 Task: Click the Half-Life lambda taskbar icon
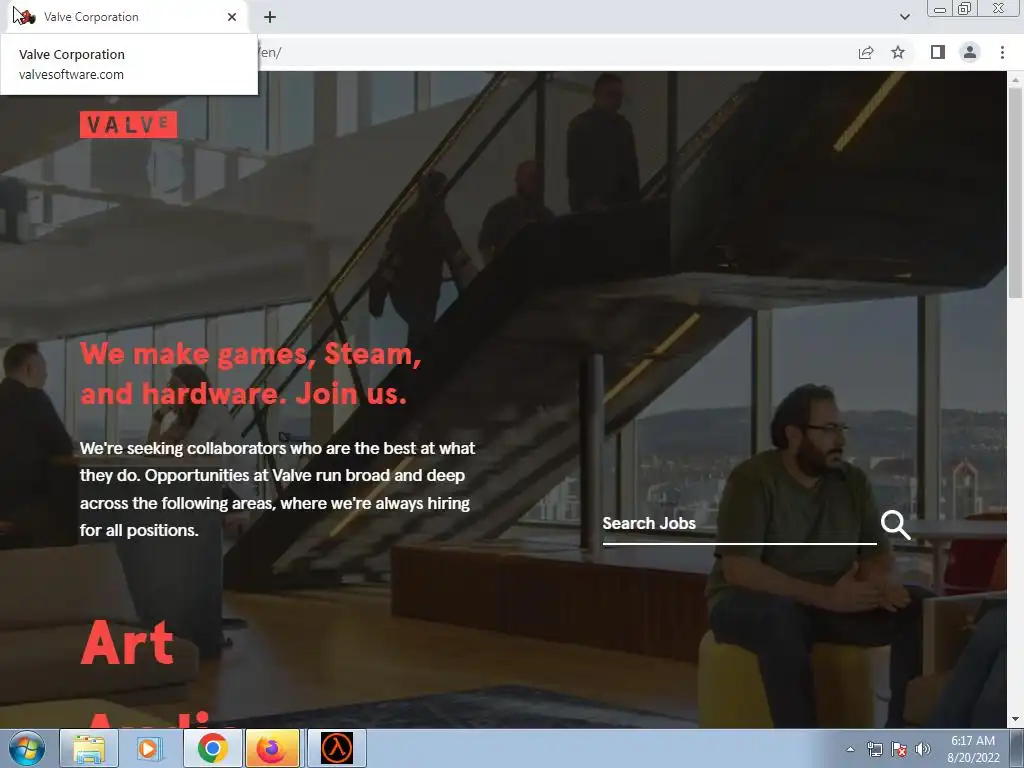coord(337,748)
